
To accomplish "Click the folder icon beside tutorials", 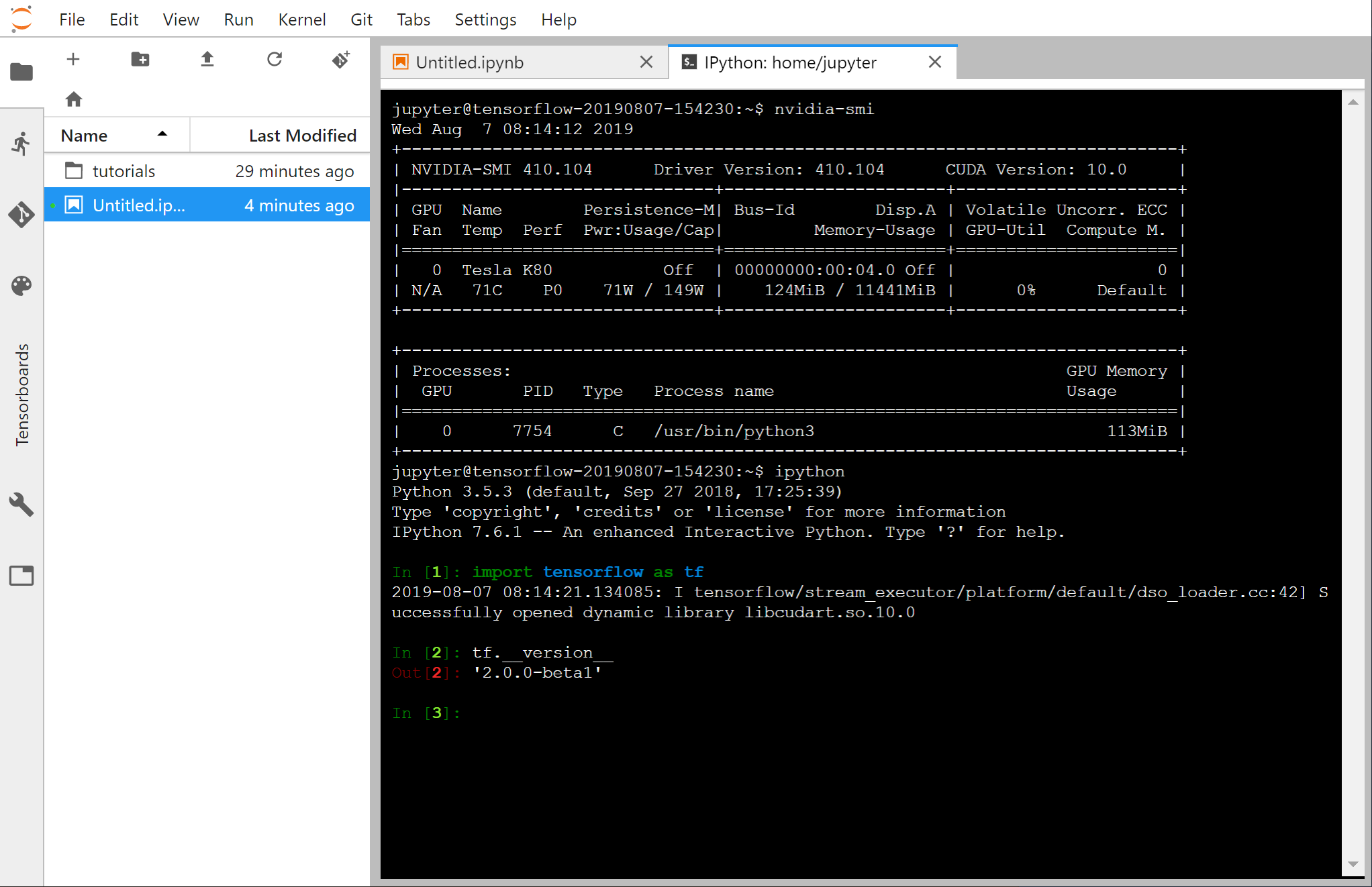I will click(74, 171).
